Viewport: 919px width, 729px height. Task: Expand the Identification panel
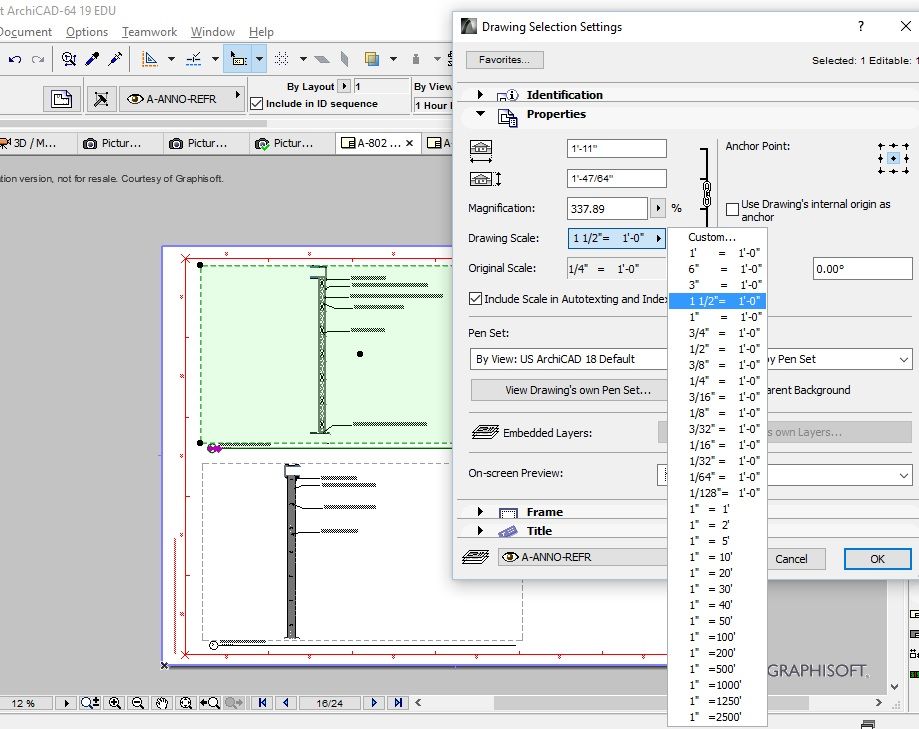click(x=480, y=95)
